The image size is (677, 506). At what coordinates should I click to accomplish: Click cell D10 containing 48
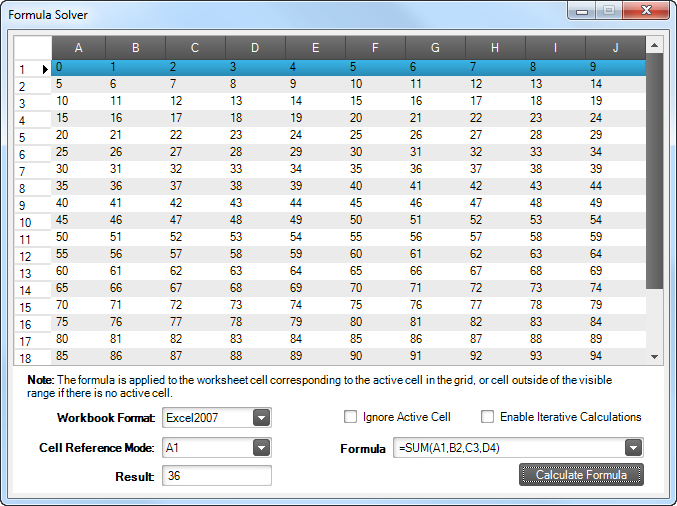(255, 220)
